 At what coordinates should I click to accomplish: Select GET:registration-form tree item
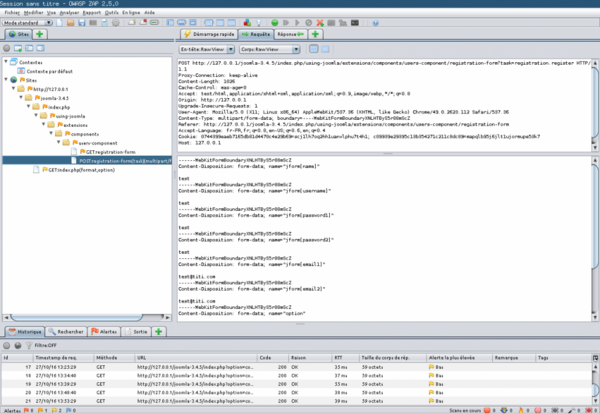[x=108, y=152]
